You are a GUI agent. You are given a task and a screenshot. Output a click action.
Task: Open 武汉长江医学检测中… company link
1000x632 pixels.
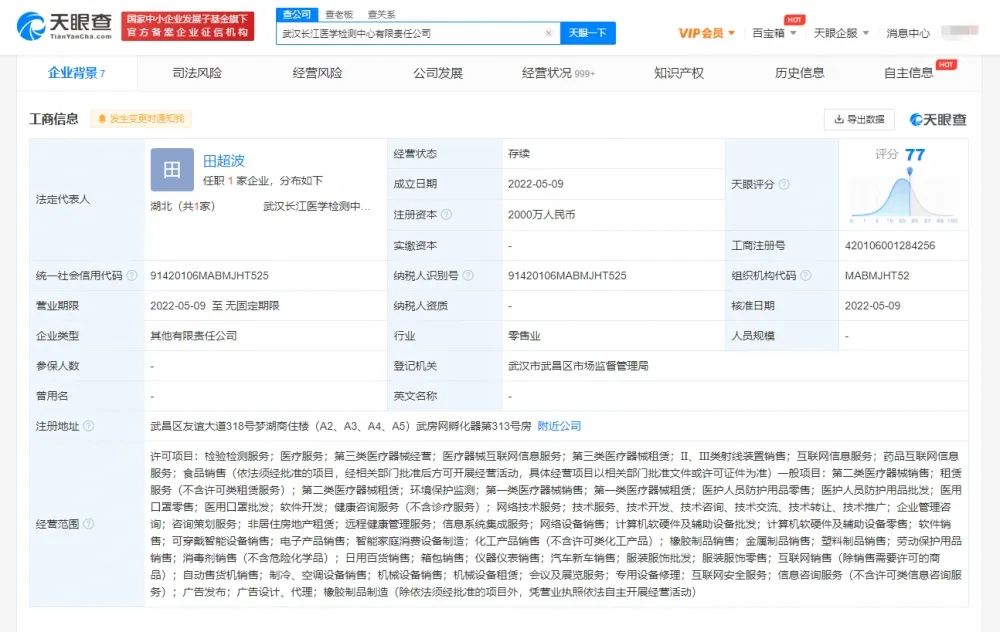click(x=316, y=206)
